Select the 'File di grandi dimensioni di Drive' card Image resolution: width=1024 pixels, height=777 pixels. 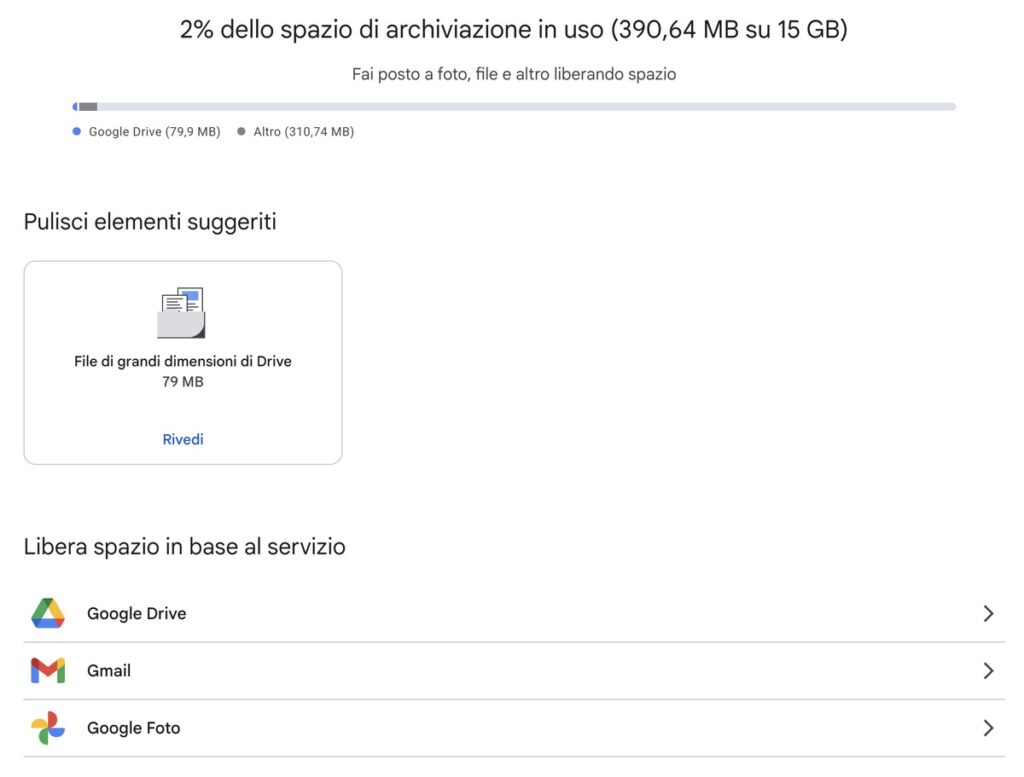pos(182,362)
